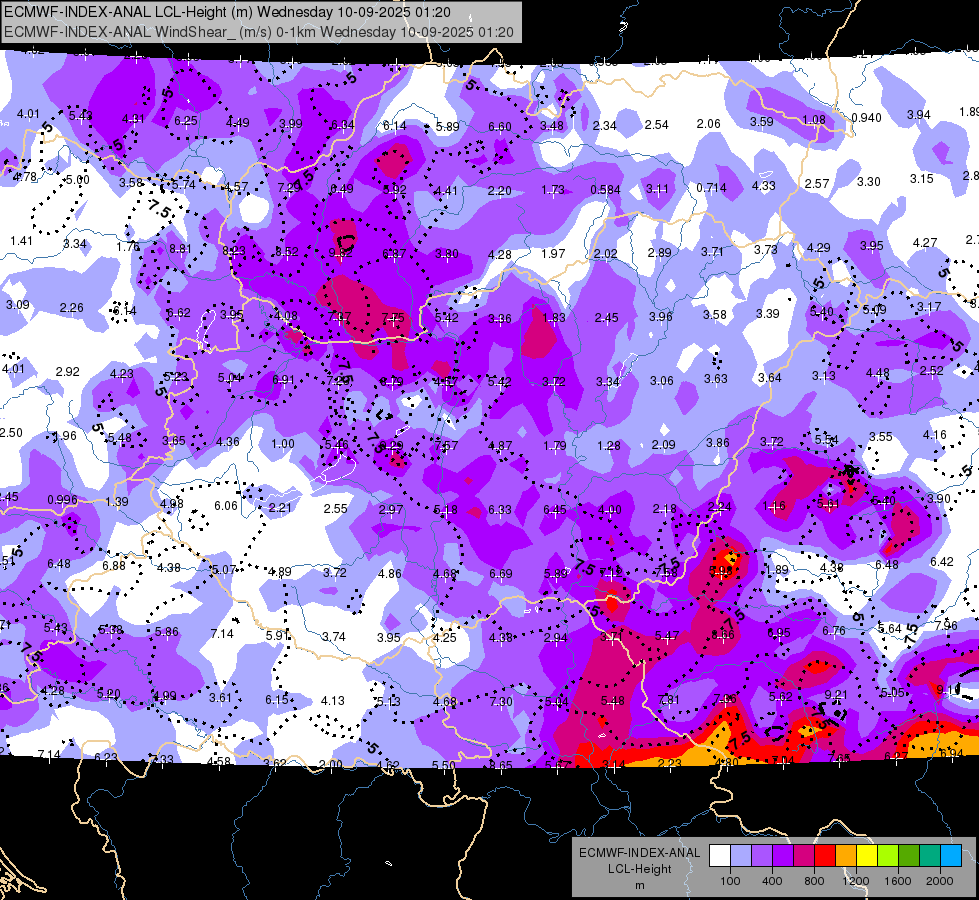Click the sky blue legend swatch
The width and height of the screenshot is (979, 900).
[951, 856]
